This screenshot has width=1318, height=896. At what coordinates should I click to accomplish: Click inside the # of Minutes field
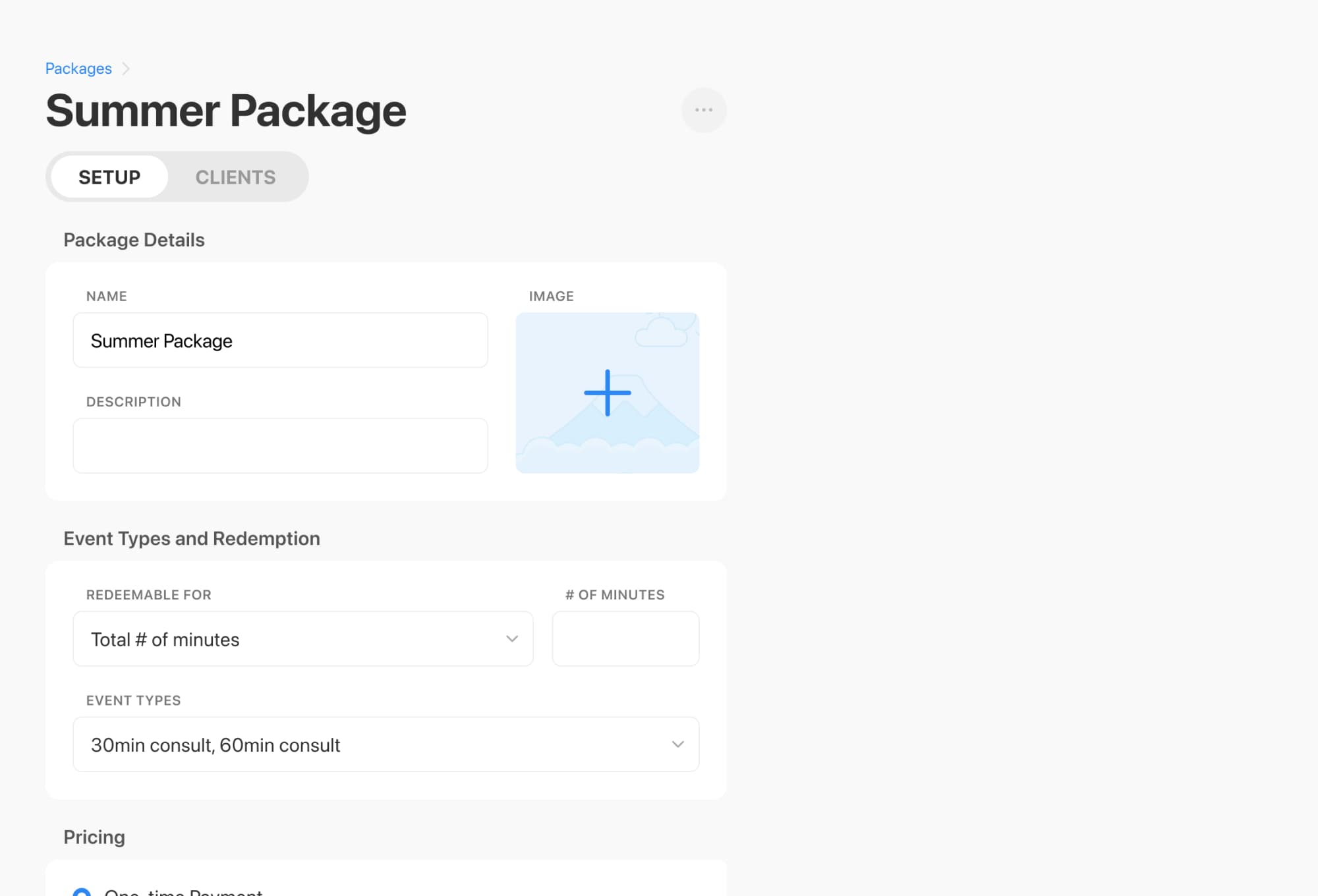(625, 638)
